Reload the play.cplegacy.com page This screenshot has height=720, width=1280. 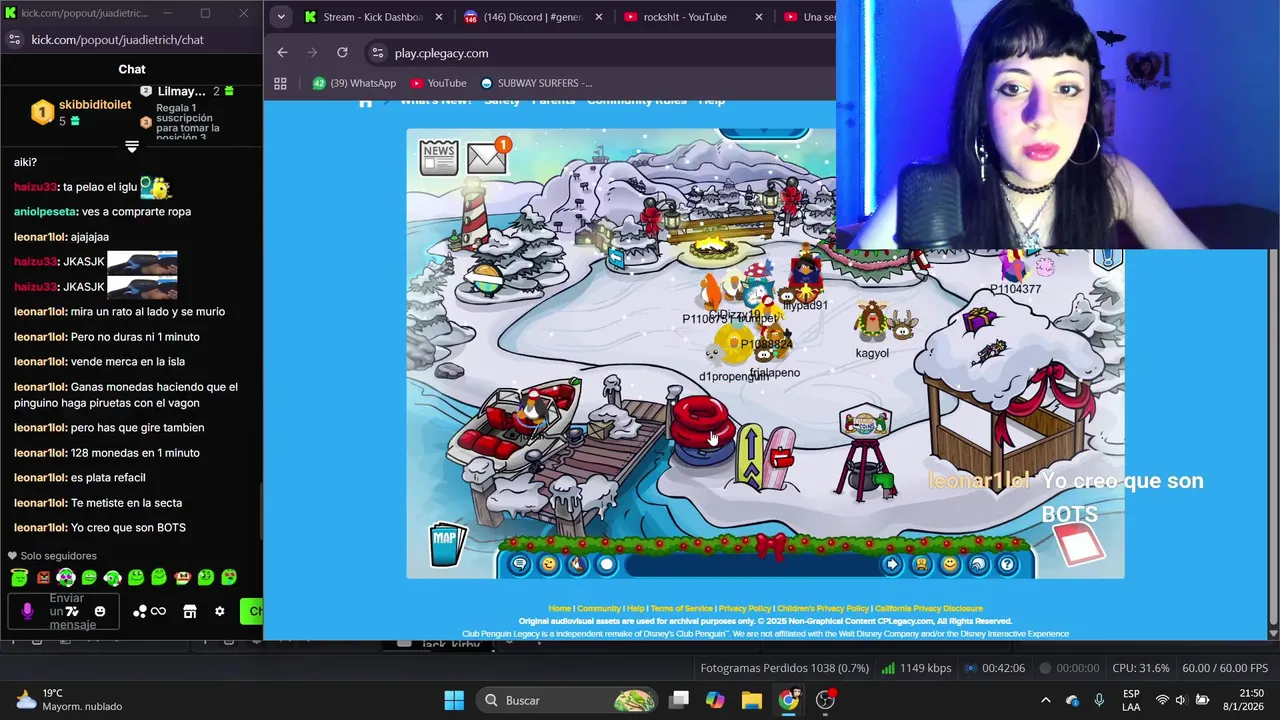click(x=342, y=53)
